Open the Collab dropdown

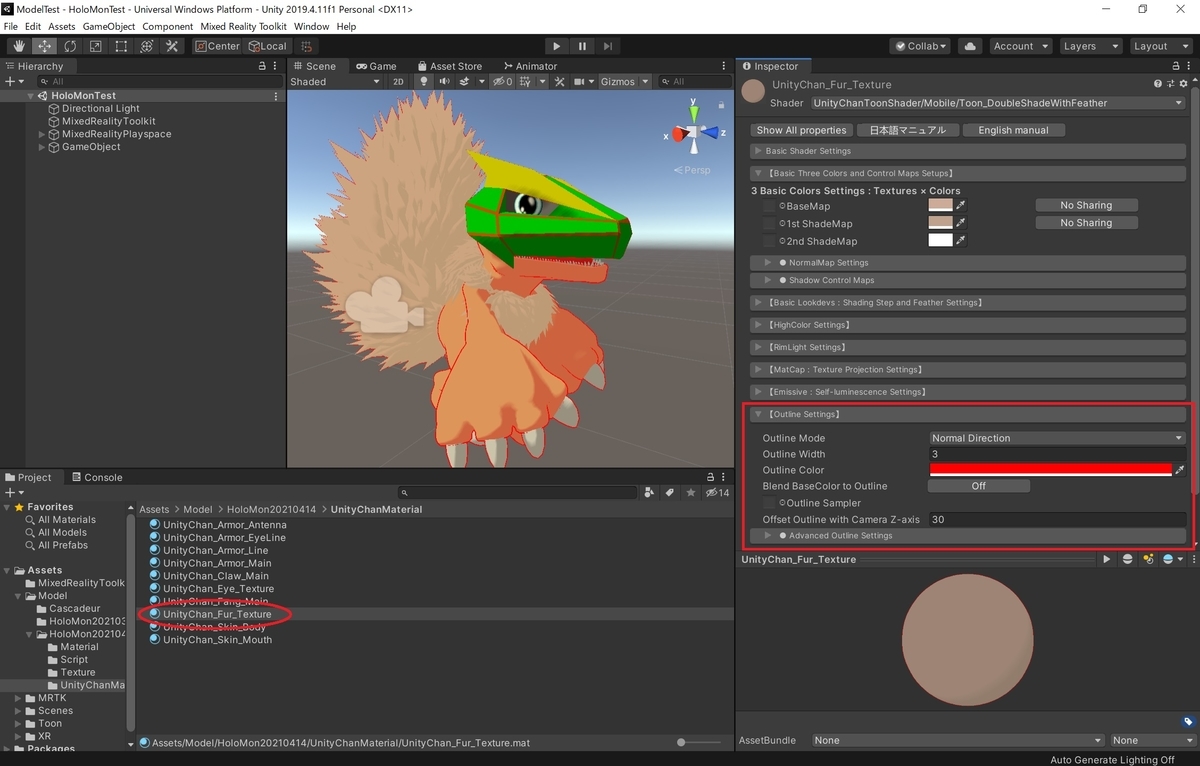[x=920, y=46]
